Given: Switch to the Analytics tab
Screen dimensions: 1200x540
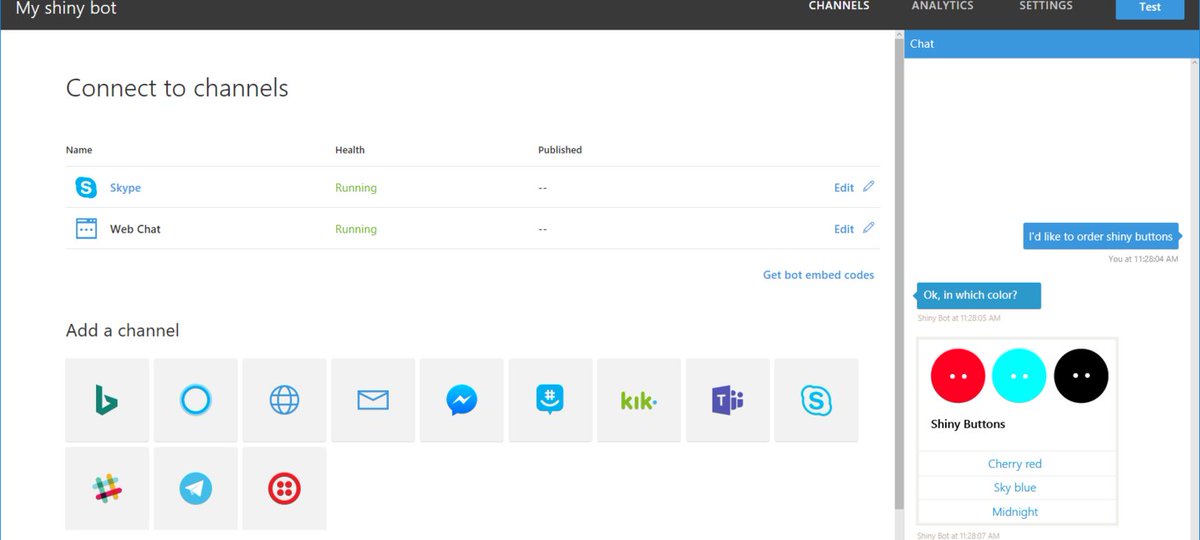Looking at the screenshot, I should click(x=942, y=6).
